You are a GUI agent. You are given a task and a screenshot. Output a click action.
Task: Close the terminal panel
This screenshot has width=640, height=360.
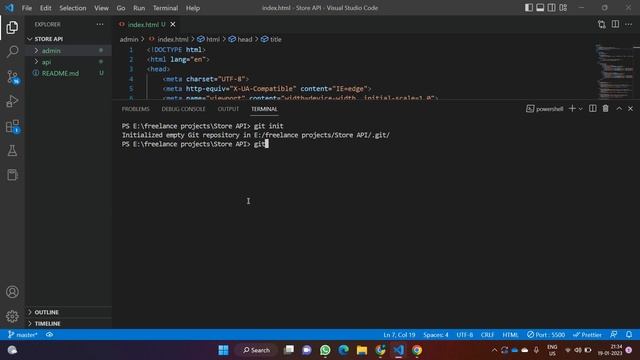coord(631,109)
